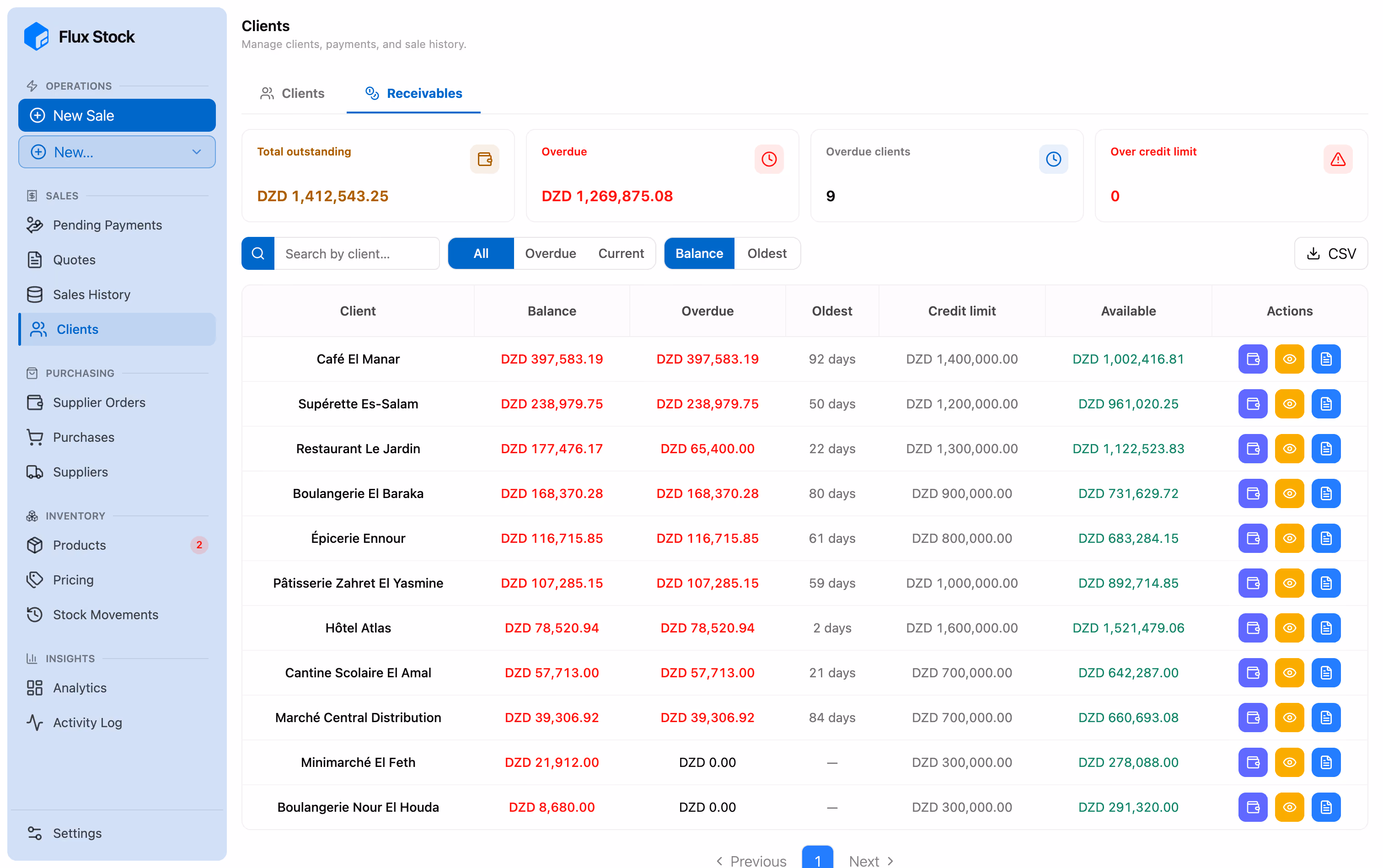
Task: Record payment for Restaurant Le Jardin
Action: coord(1252,448)
